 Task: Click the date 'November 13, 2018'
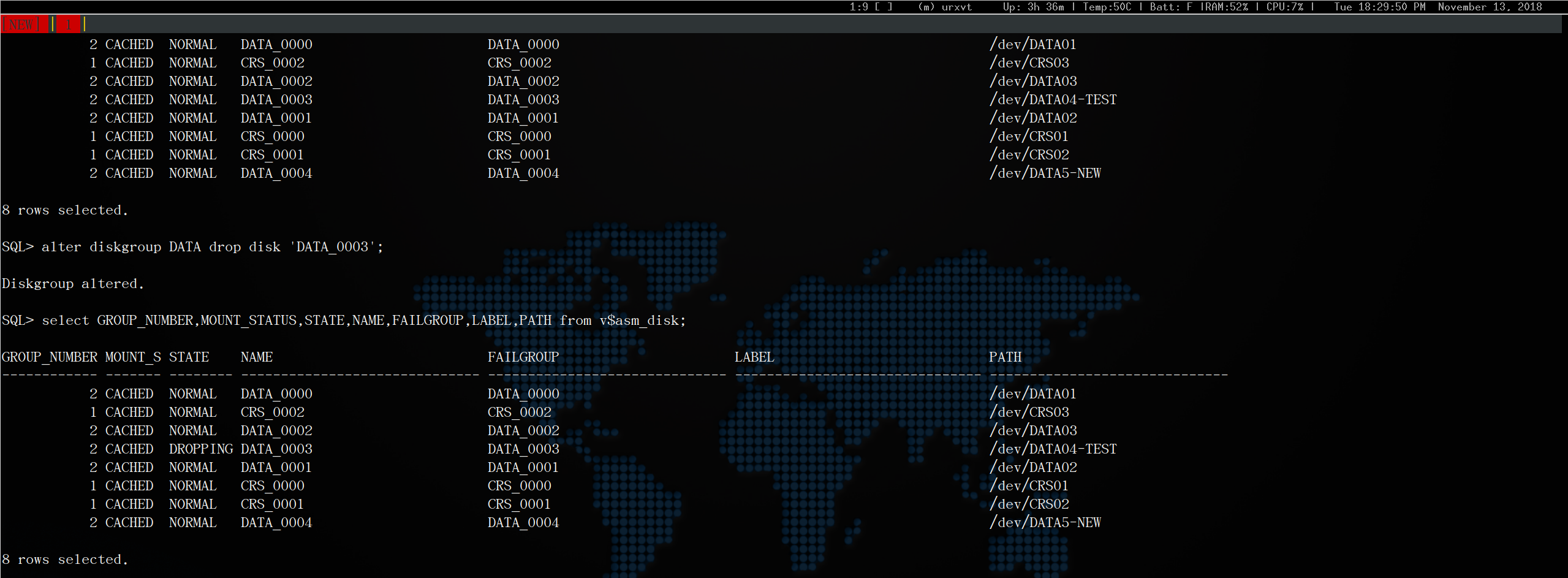click(1490, 7)
